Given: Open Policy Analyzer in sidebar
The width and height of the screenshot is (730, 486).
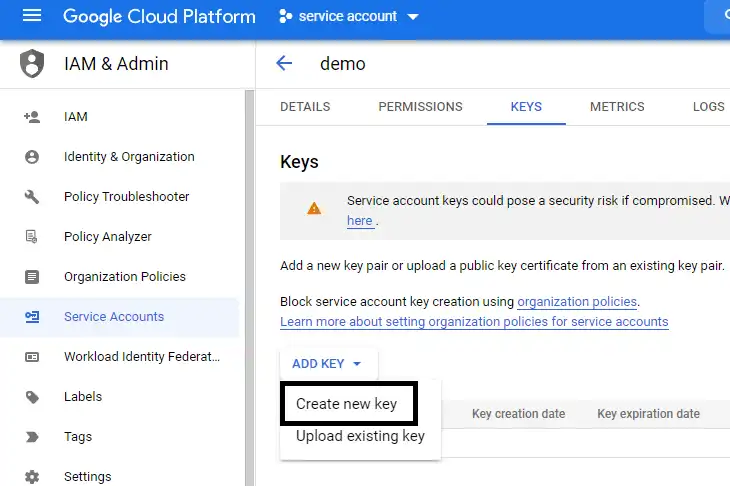Looking at the screenshot, I should coord(120,236).
